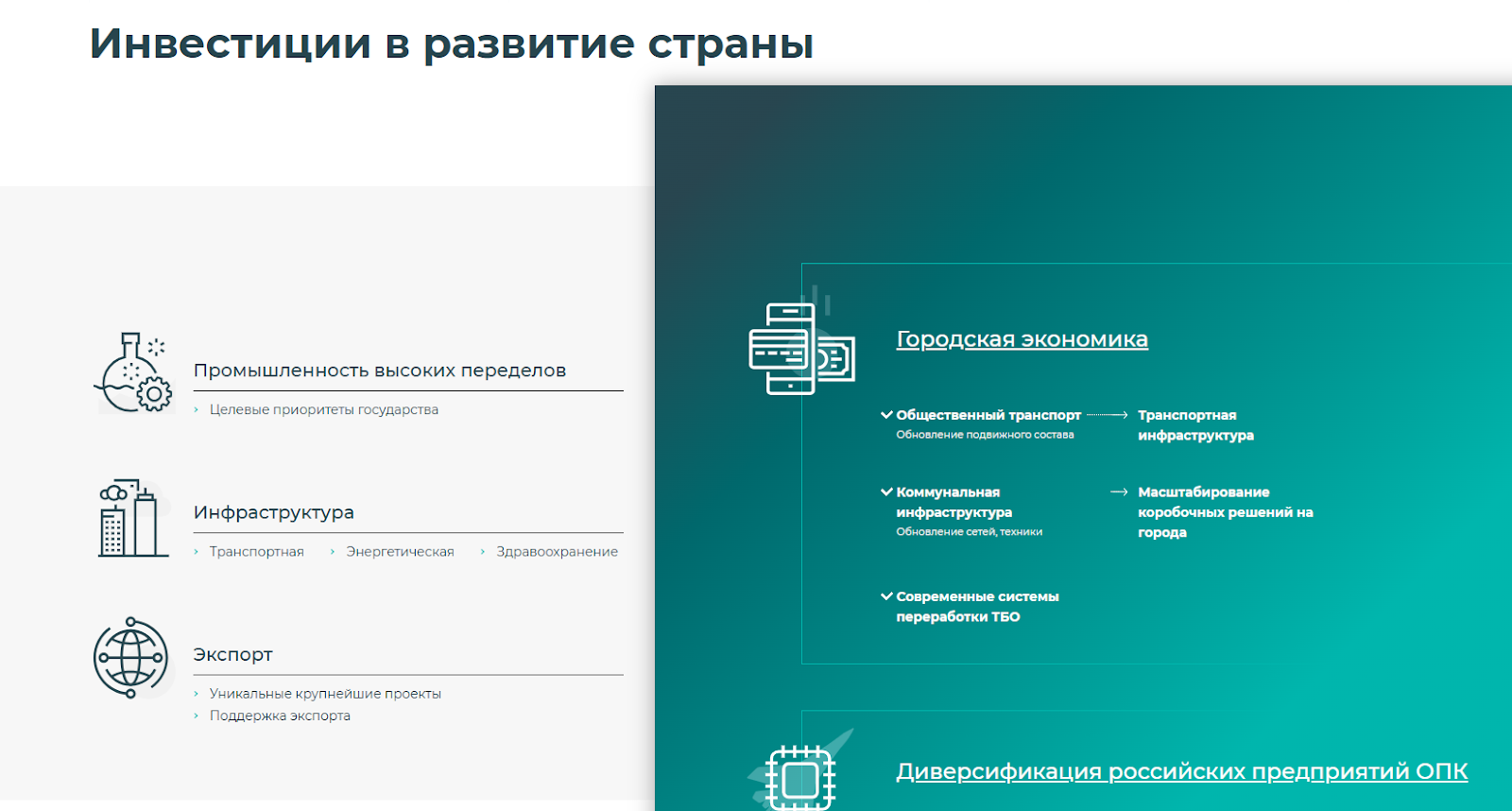Expand the Коммунальная инфраструктура chevron
Viewport: 1512px width, 811px height.
pyautogui.click(x=886, y=492)
